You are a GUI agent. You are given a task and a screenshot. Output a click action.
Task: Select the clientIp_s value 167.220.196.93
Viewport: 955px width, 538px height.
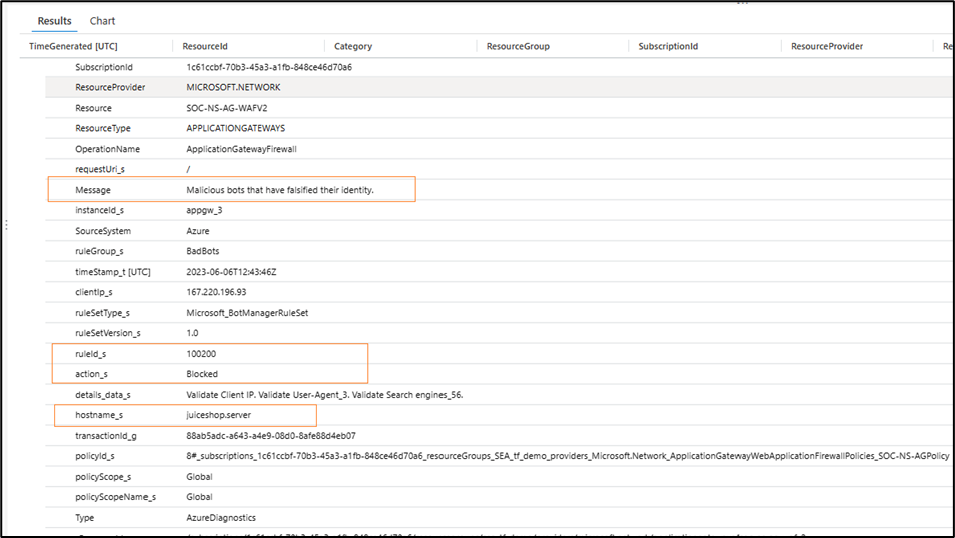(x=216, y=292)
